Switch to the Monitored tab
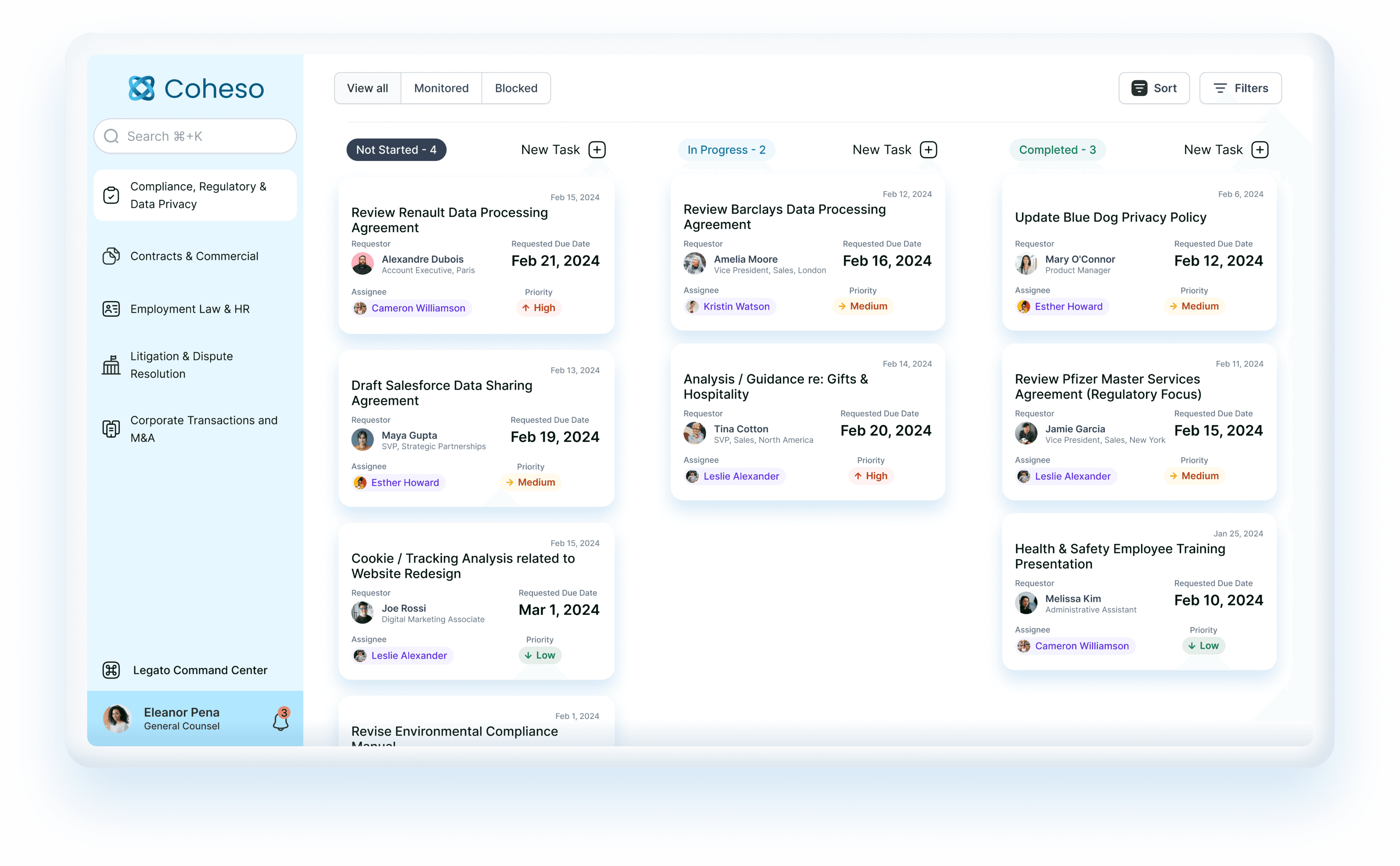This screenshot has width=1400, height=866. [x=441, y=87]
